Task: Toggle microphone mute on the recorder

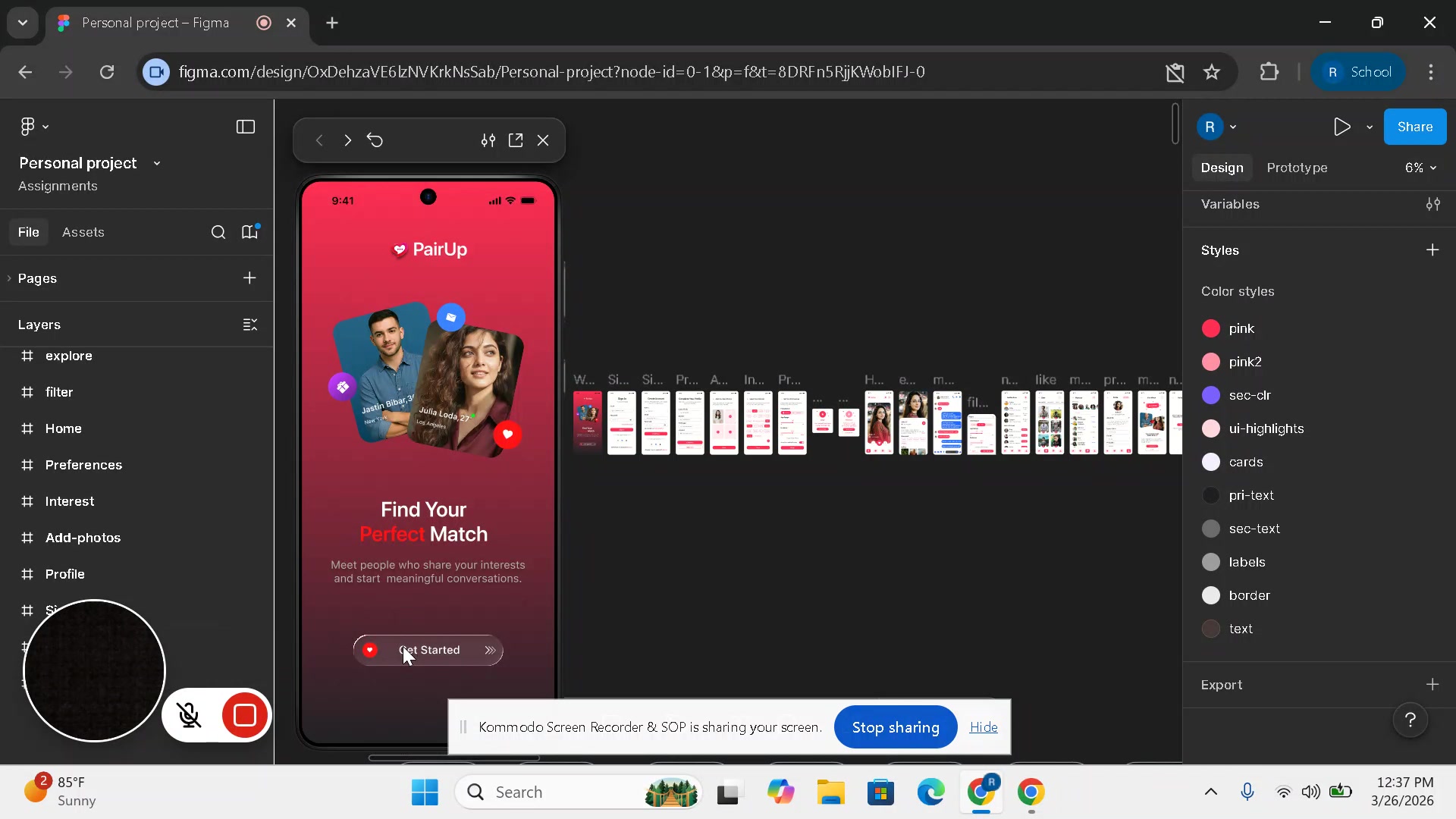Action: [189, 715]
